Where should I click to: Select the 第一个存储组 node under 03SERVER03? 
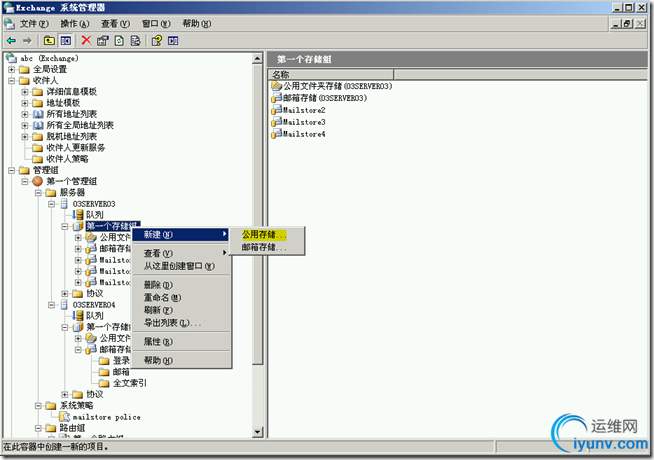113,226
